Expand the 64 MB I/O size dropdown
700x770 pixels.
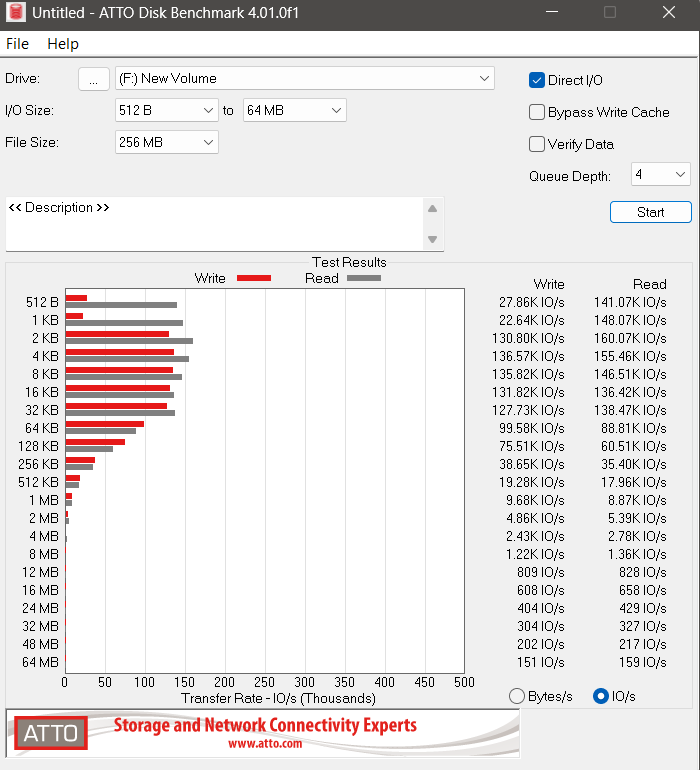click(x=295, y=110)
